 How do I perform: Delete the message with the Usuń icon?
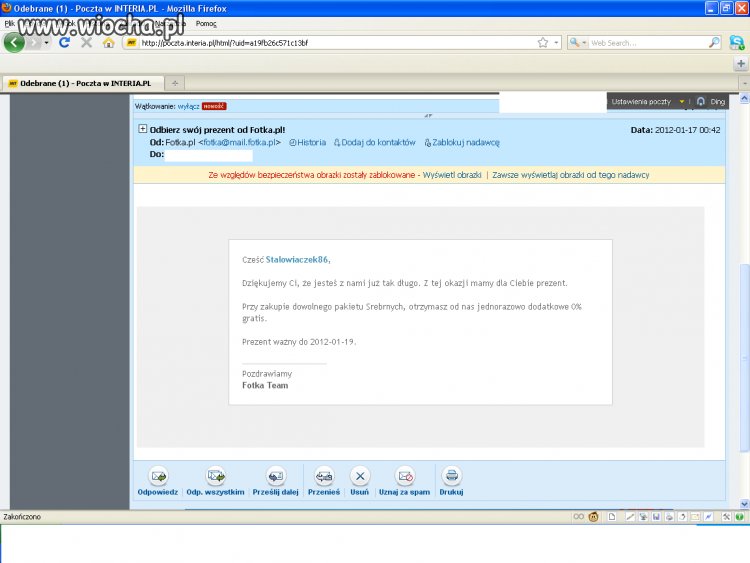360,476
